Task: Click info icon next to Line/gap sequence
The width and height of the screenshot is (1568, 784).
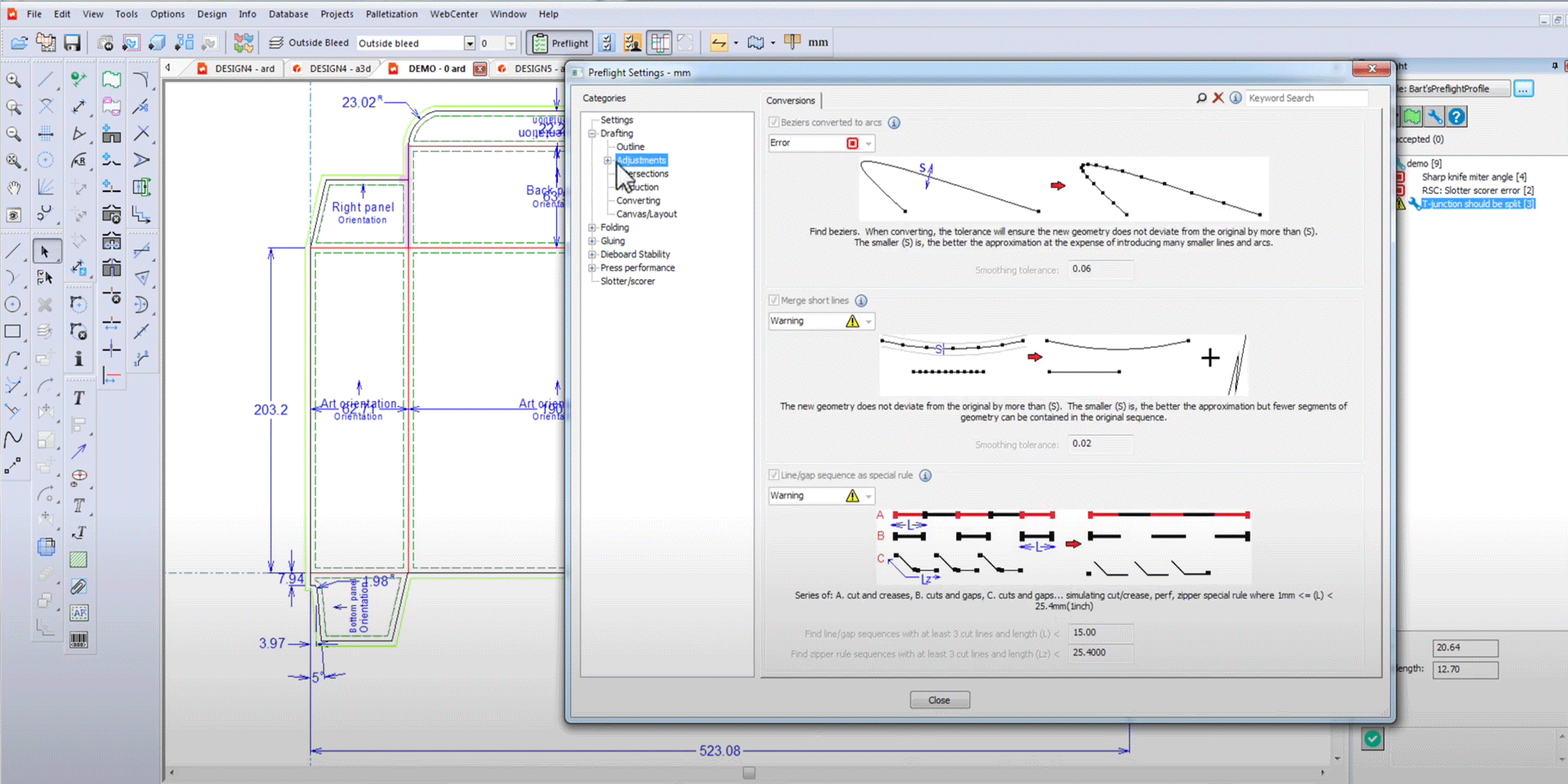Action: [925, 475]
